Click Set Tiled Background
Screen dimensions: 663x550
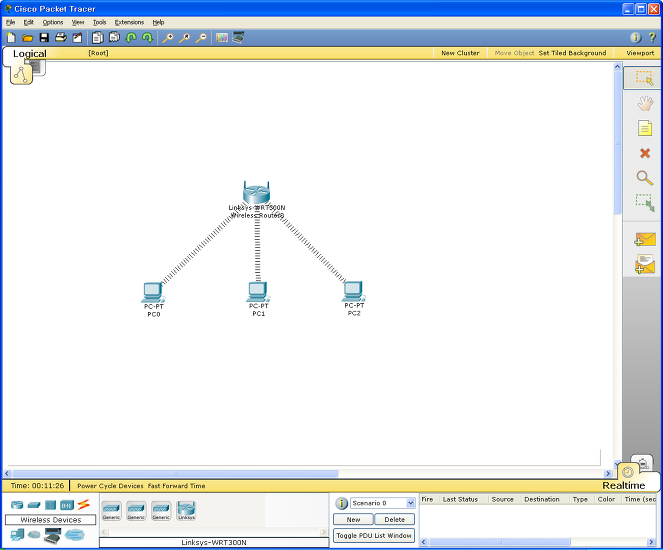pyautogui.click(x=573, y=53)
